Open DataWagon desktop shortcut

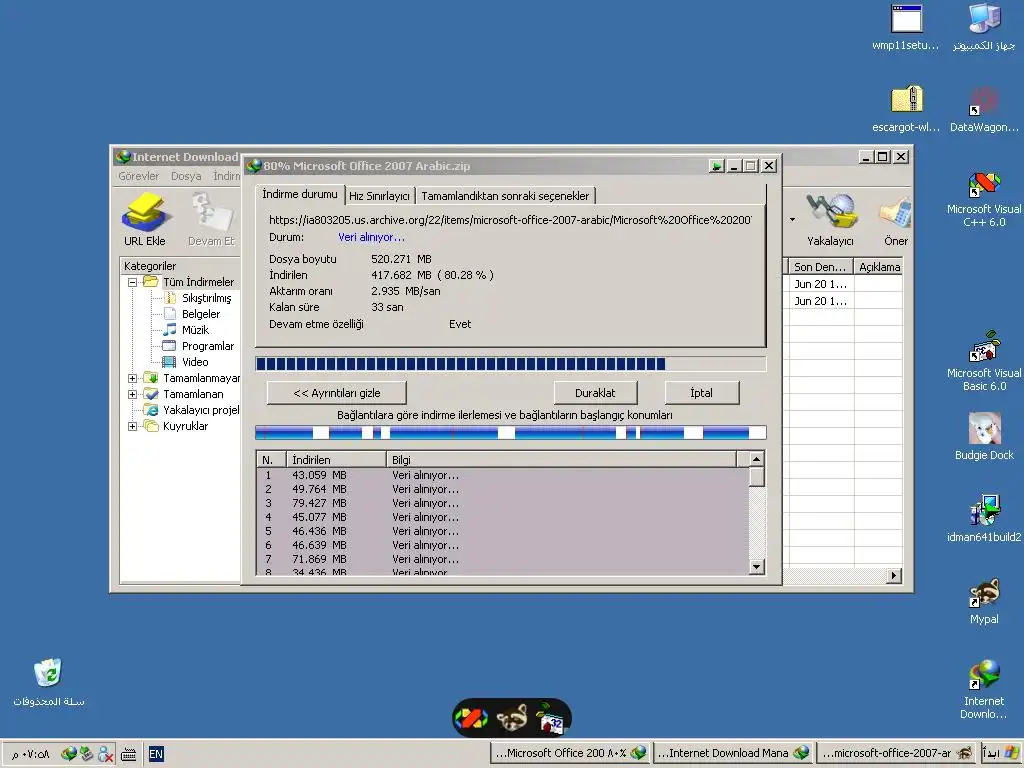click(984, 109)
